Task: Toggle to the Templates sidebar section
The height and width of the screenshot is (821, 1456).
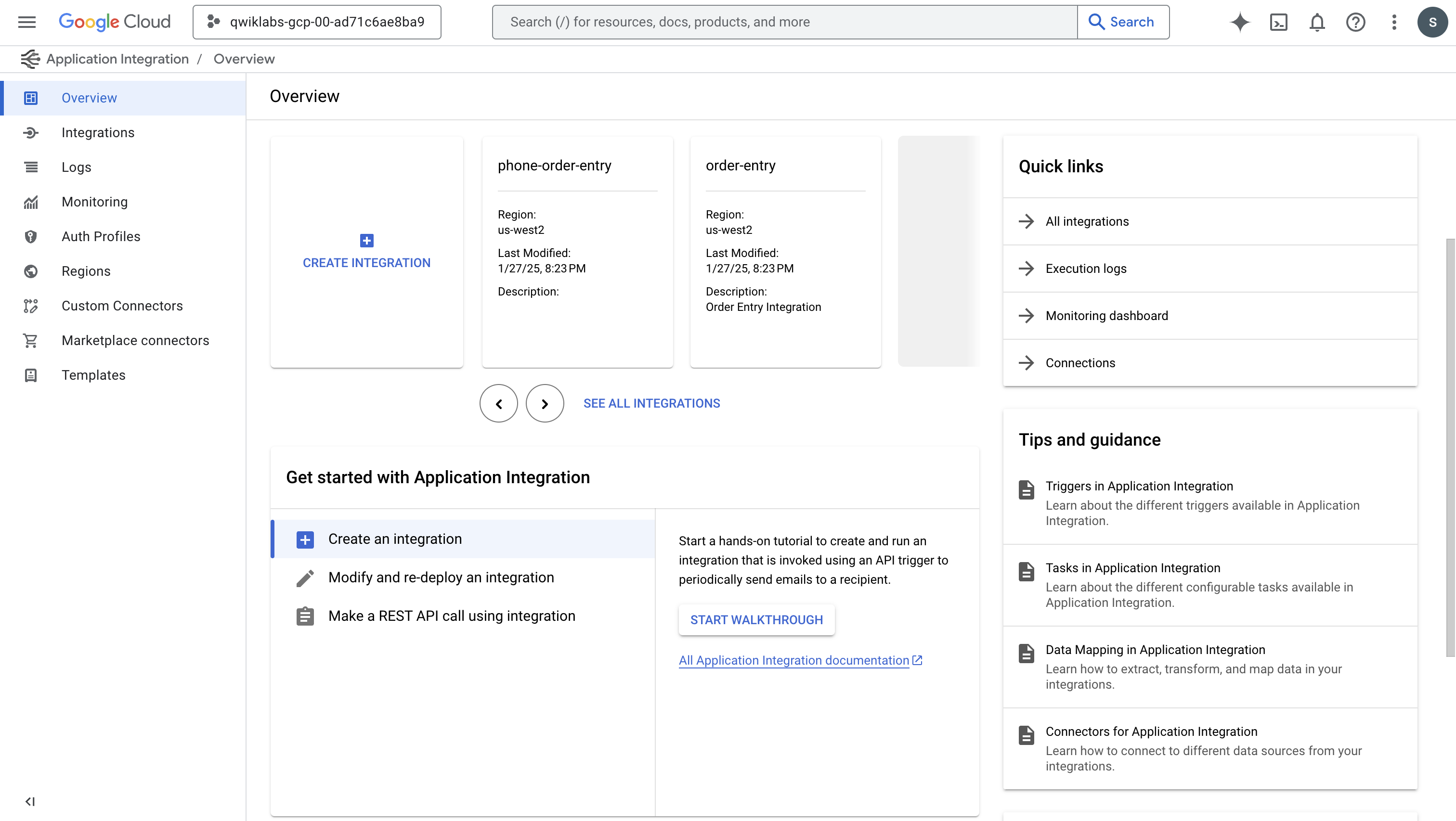Action: (x=93, y=374)
